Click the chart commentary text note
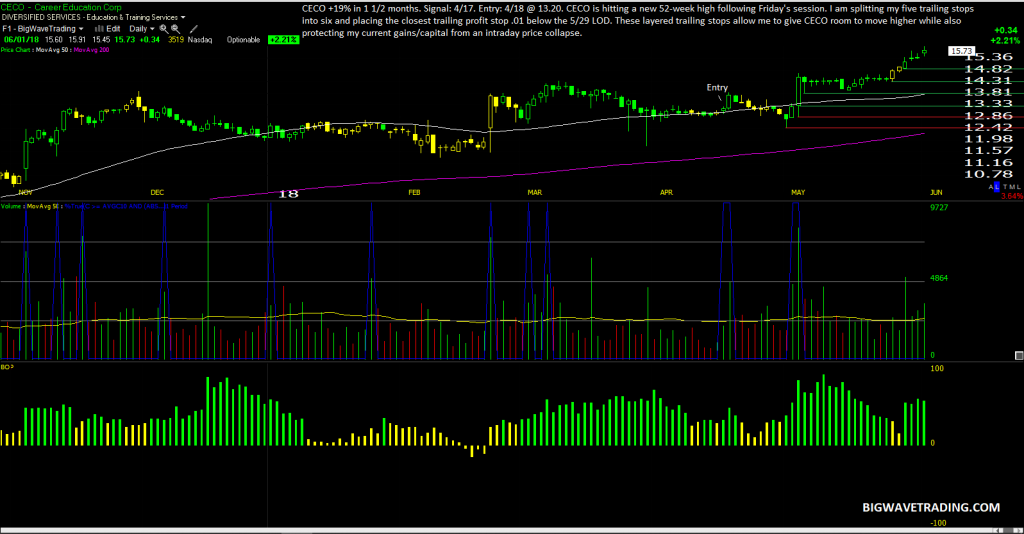The width and height of the screenshot is (1024, 534). tap(637, 21)
